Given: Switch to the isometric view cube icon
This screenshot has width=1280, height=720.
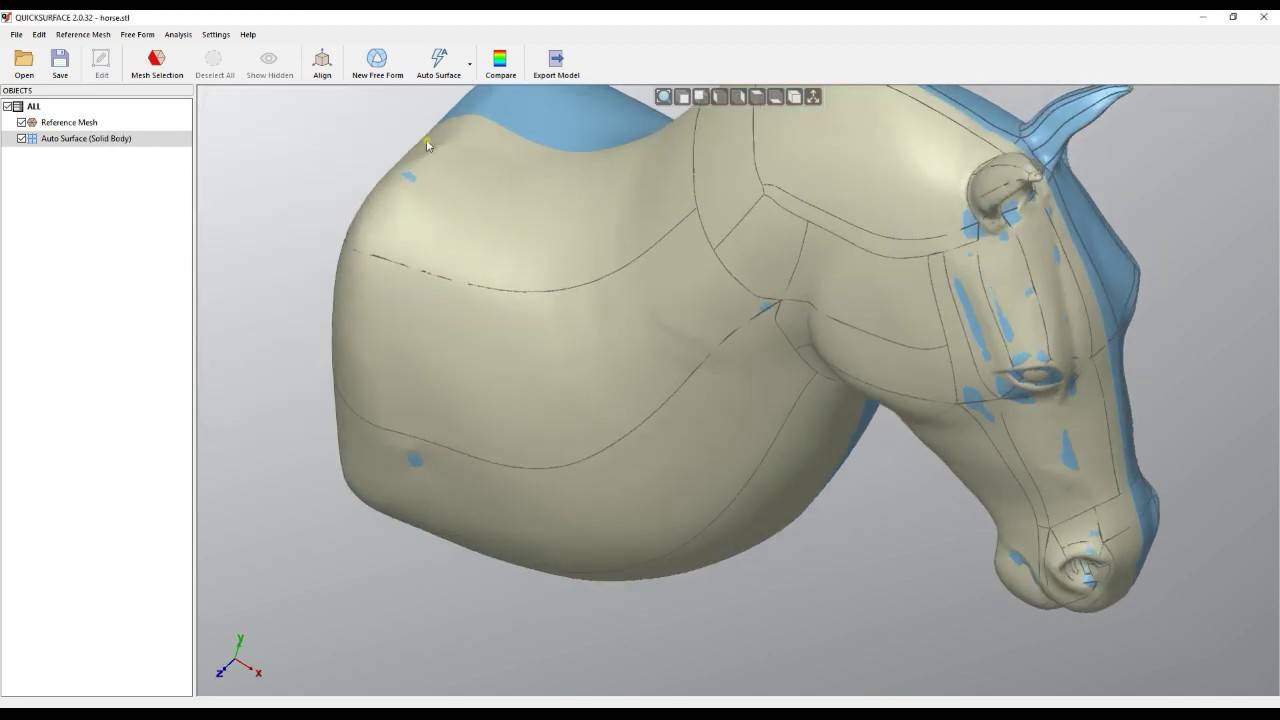Looking at the screenshot, I should click(794, 97).
